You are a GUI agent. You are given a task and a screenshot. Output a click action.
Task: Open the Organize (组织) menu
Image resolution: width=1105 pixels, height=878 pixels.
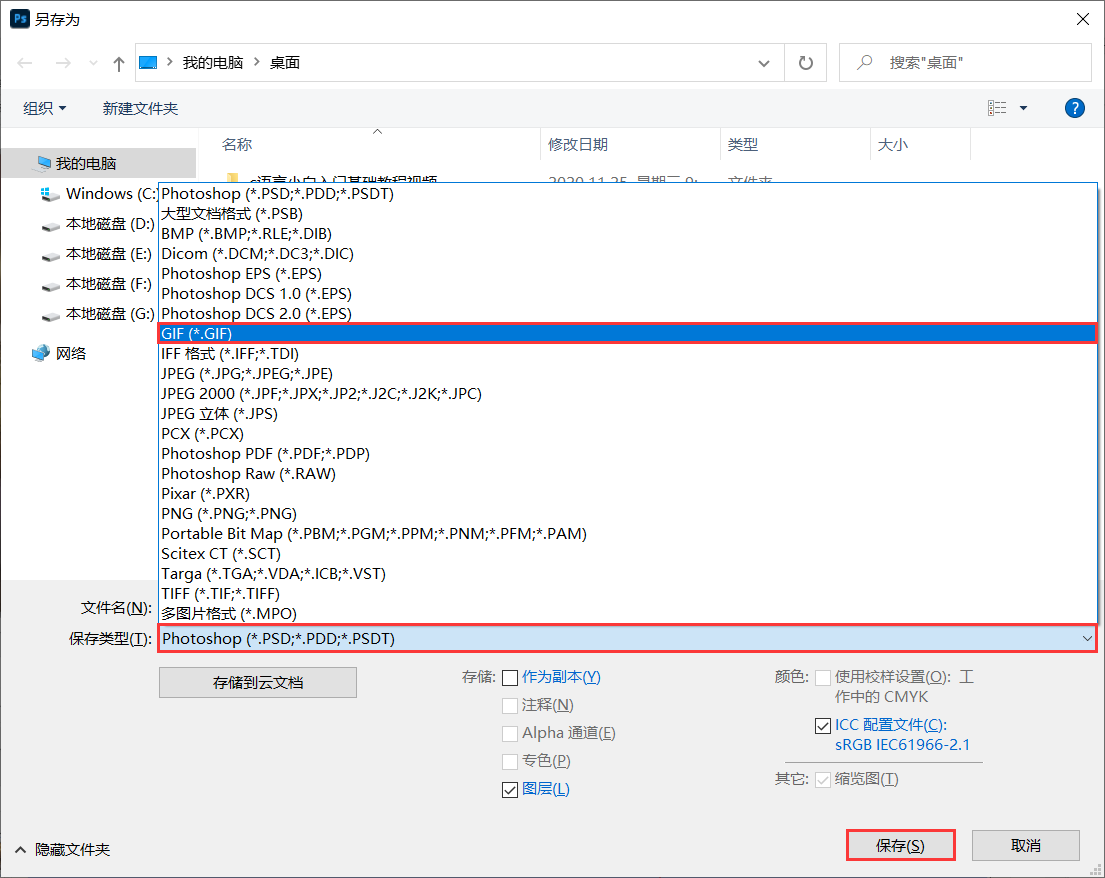[x=44, y=108]
